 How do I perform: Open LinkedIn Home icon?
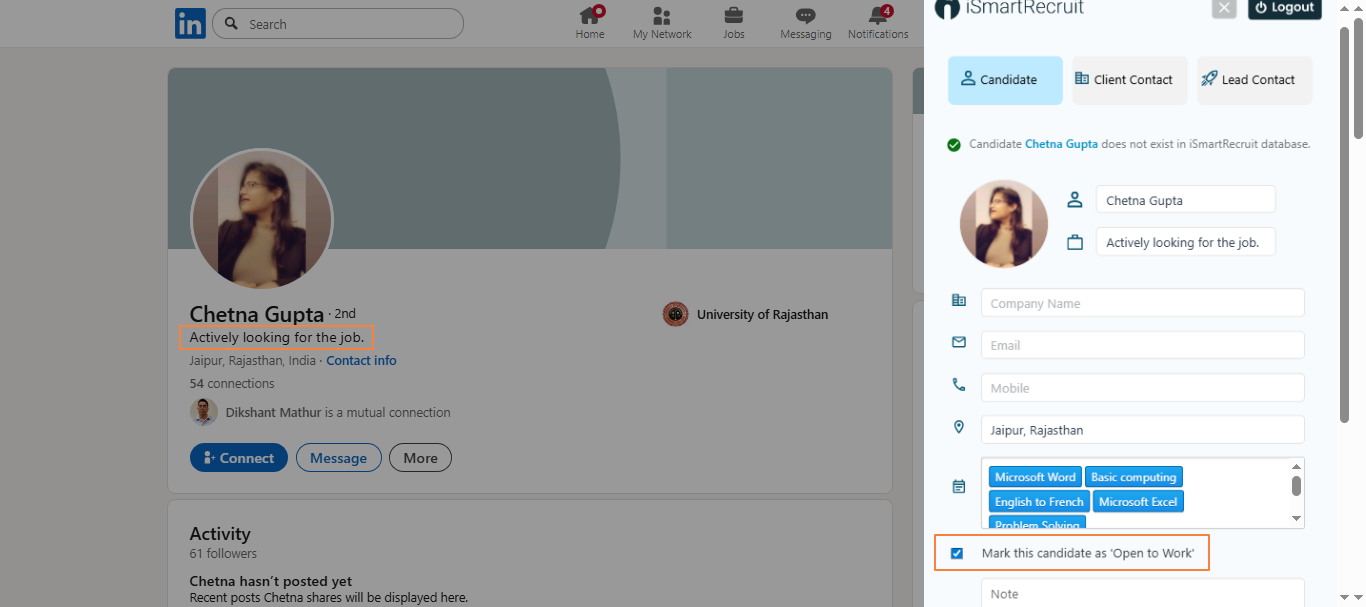coord(590,16)
